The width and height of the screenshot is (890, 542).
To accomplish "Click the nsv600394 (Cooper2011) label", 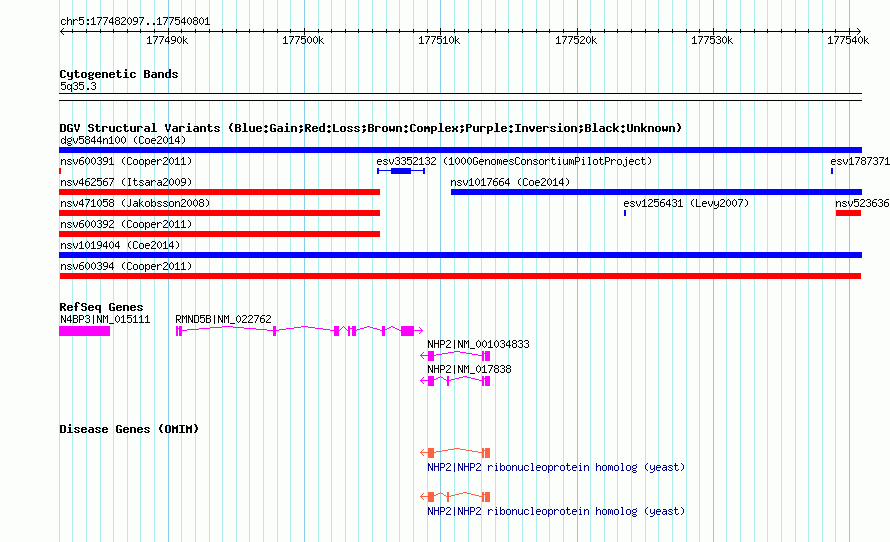I will pos(126,266).
